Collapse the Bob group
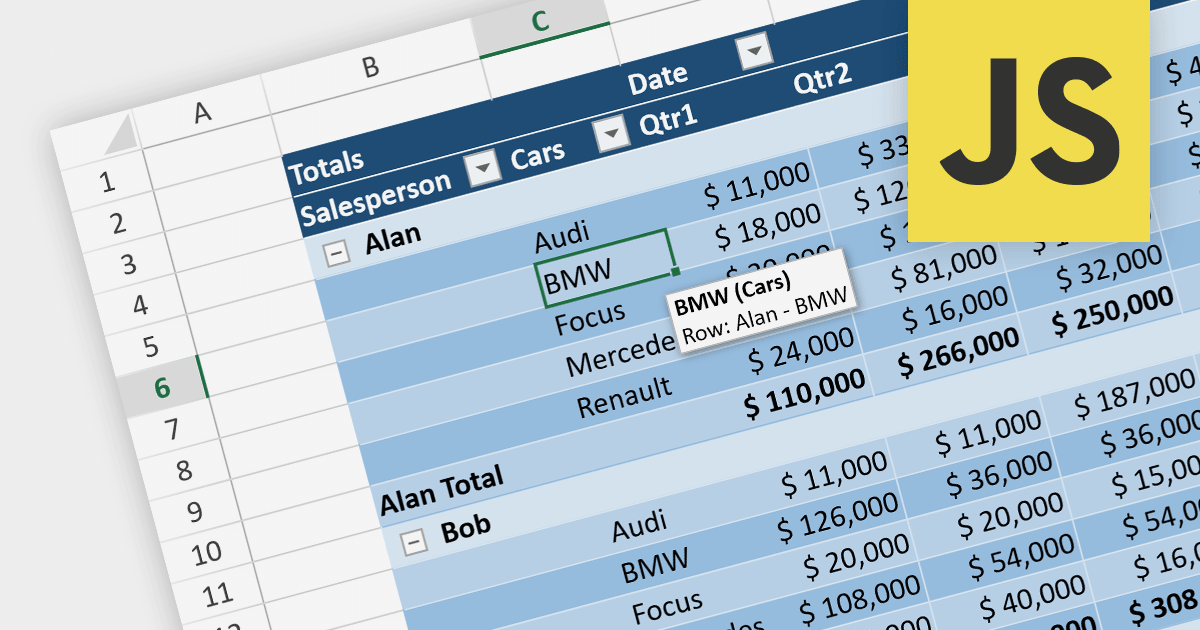The width and height of the screenshot is (1200, 630). pos(413,543)
